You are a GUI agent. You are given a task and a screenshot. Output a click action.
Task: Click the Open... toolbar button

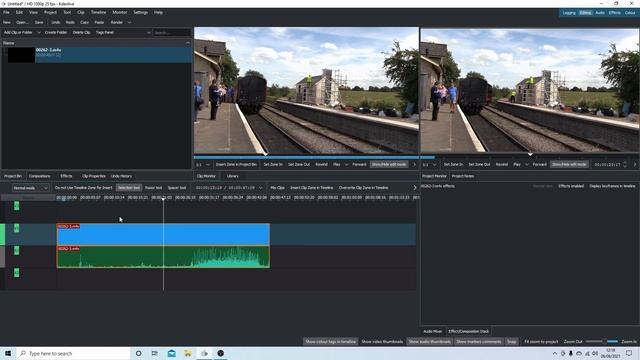(22, 22)
